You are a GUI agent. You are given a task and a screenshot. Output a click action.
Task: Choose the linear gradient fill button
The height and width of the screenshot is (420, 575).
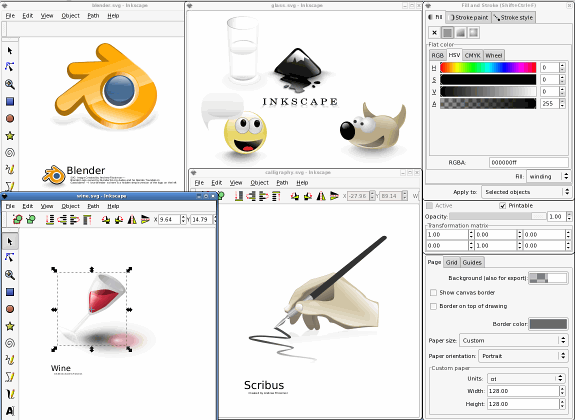[x=461, y=33]
